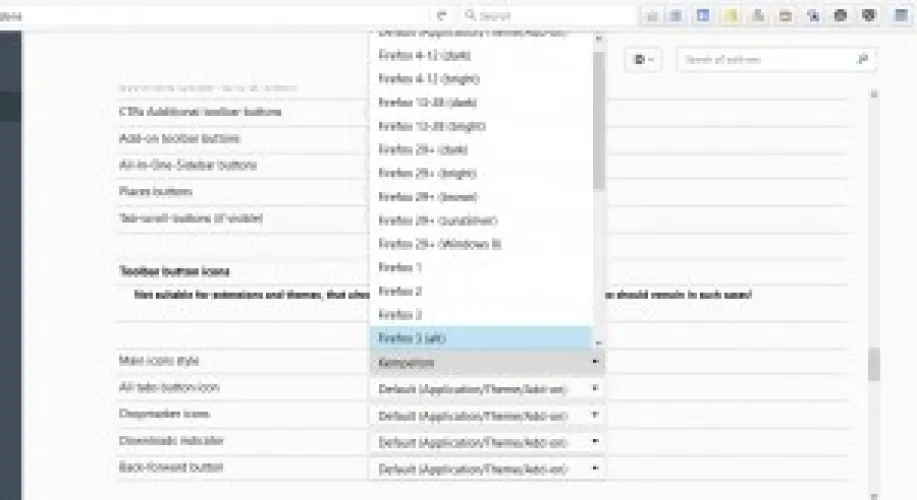
Task: Choose Firefox 1 icon style
Action: pyautogui.click(x=481, y=268)
